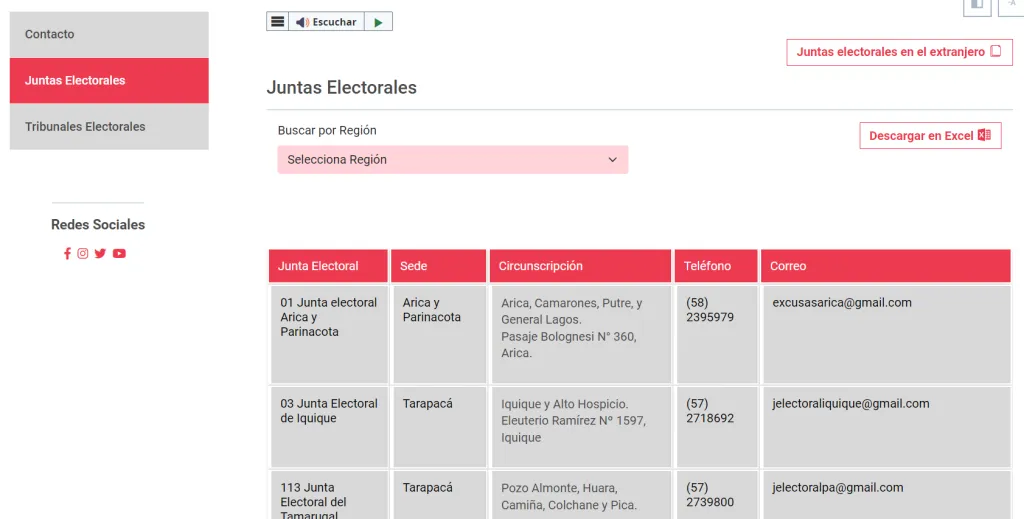Click Iquique y Alto Hospicio address cell
The height and width of the screenshot is (519, 1024).
pos(581,427)
